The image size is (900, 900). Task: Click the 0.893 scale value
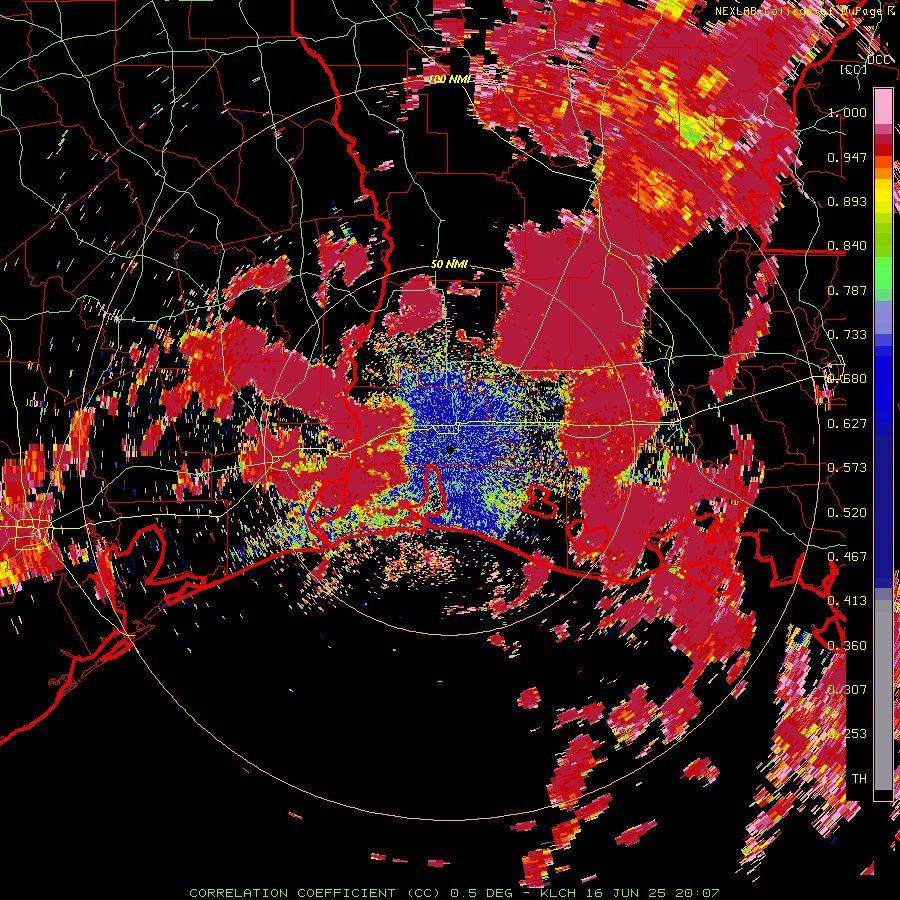click(x=847, y=201)
